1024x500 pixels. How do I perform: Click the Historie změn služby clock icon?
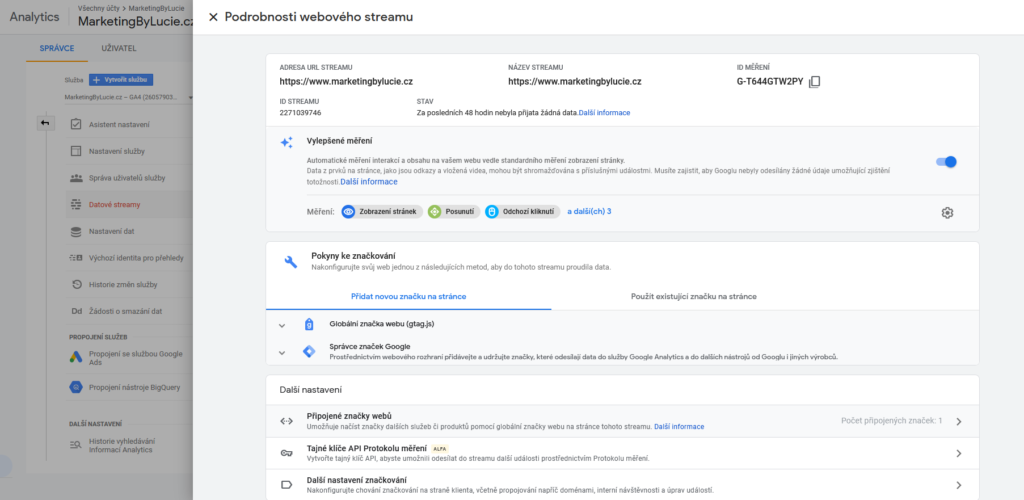76,285
